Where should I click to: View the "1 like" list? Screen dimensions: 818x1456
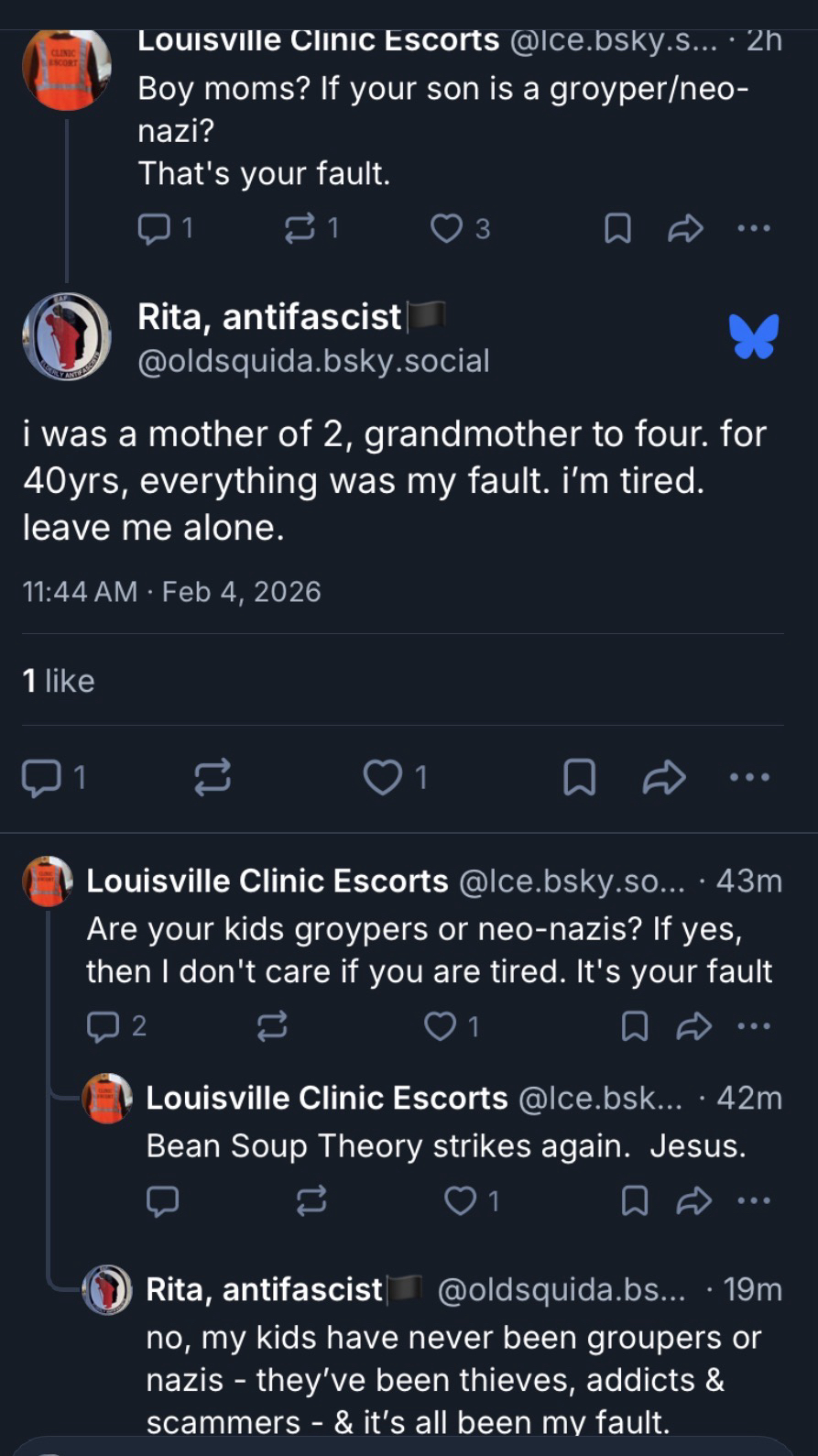pyautogui.click(x=59, y=681)
